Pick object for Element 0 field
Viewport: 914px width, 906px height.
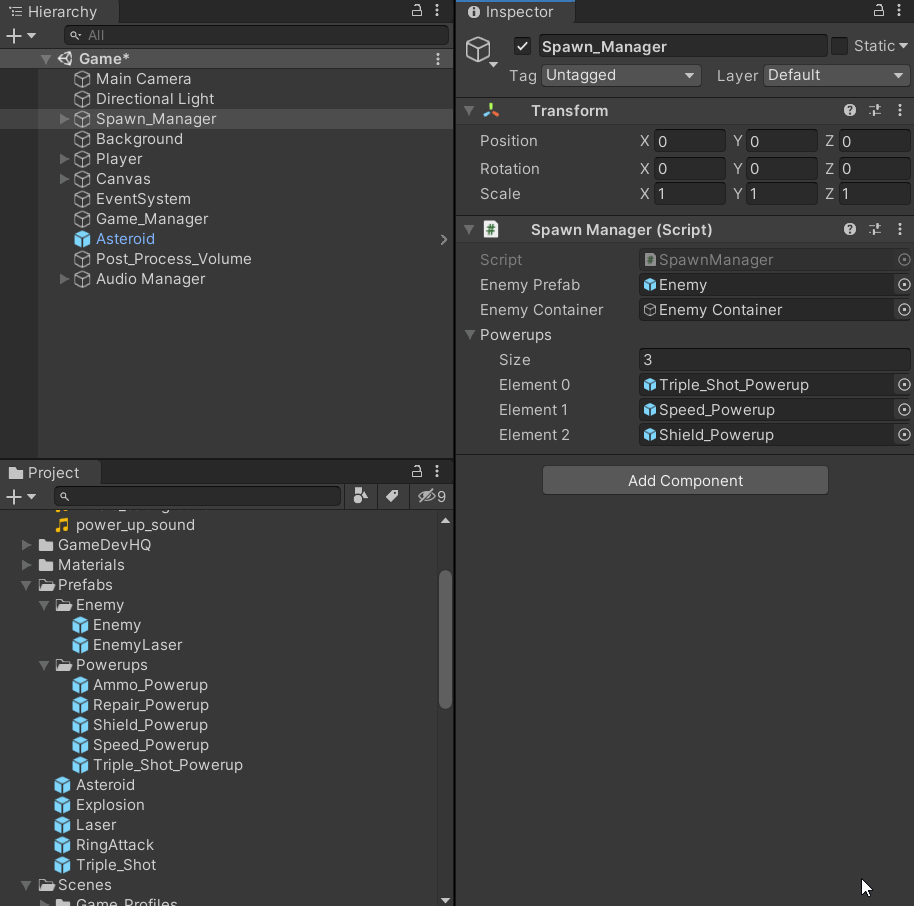[904, 385]
